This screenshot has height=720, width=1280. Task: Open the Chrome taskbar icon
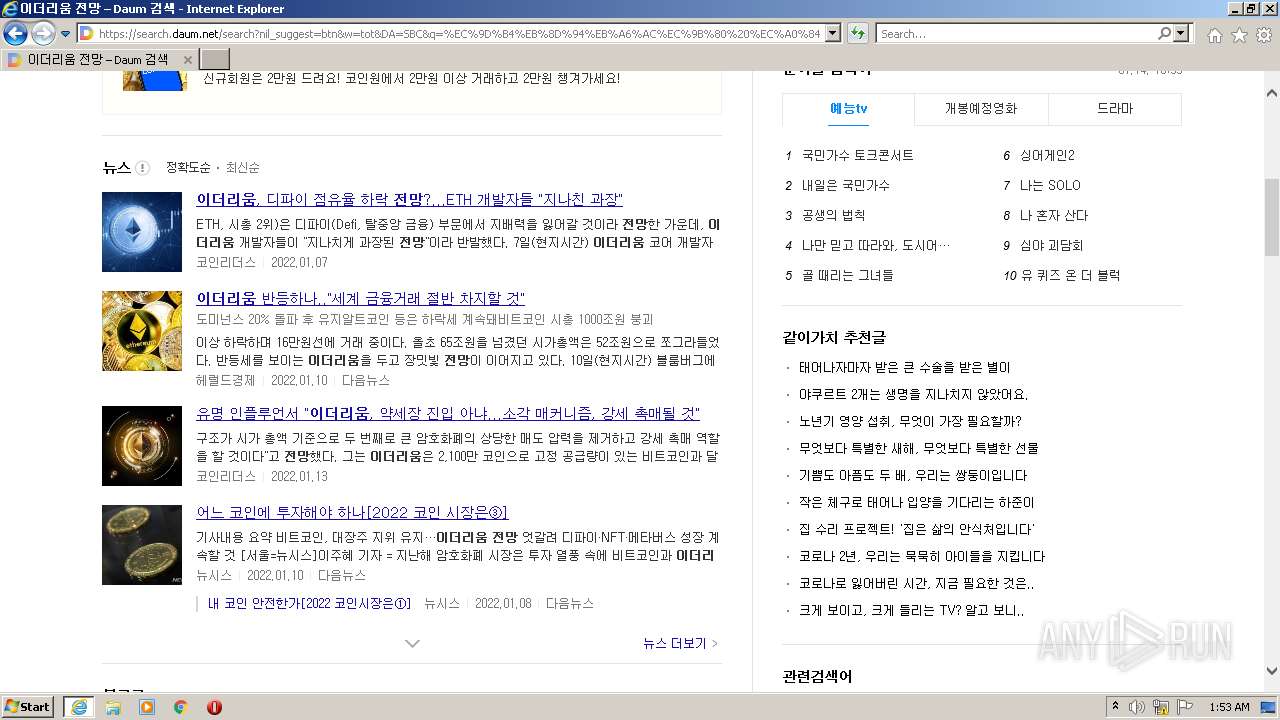click(x=181, y=707)
